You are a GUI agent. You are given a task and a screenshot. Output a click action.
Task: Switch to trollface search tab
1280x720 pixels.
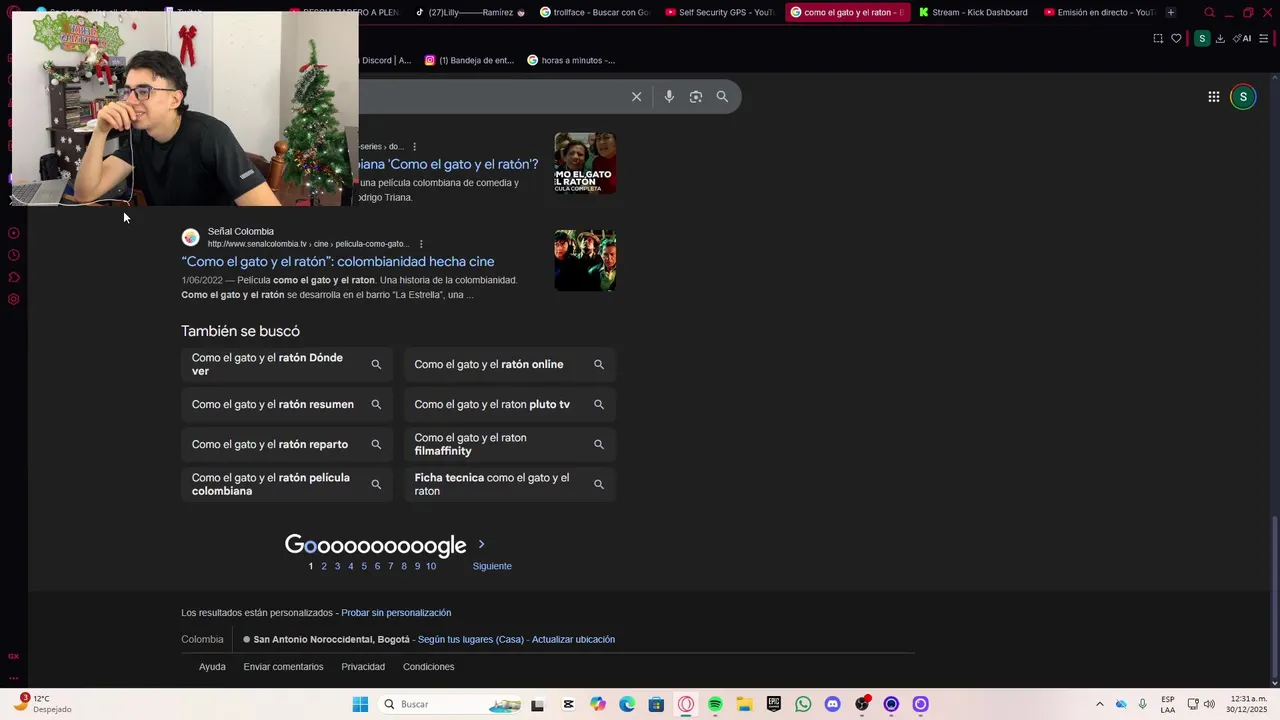(x=594, y=13)
